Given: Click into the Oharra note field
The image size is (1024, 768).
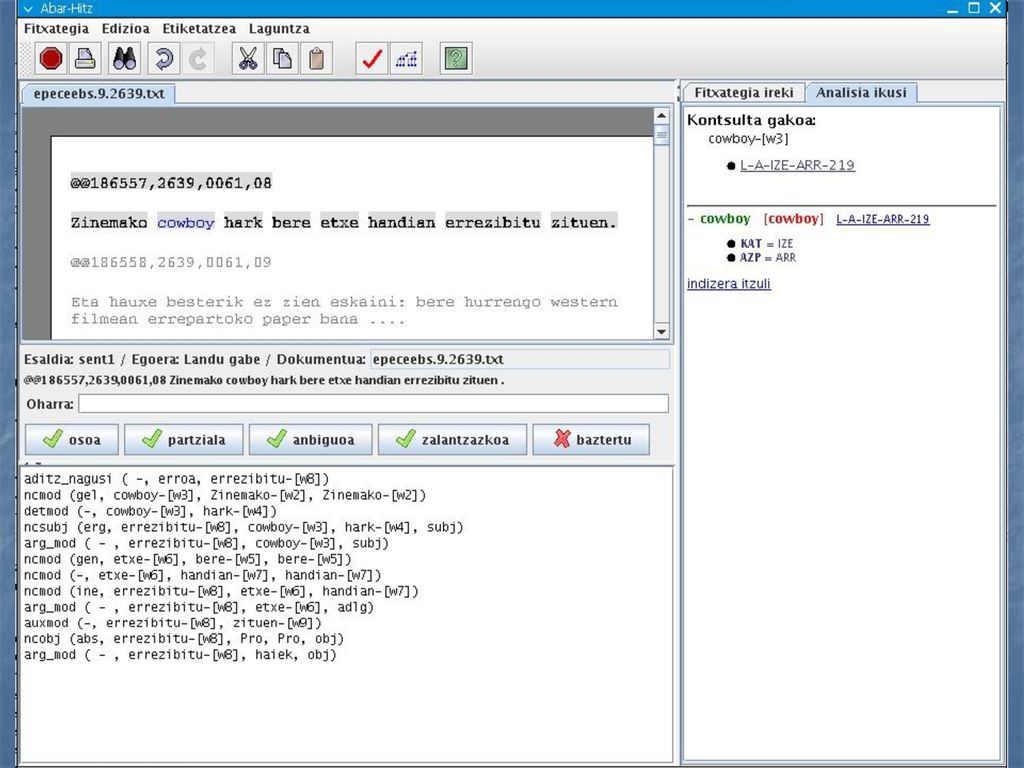Looking at the screenshot, I should (373, 404).
